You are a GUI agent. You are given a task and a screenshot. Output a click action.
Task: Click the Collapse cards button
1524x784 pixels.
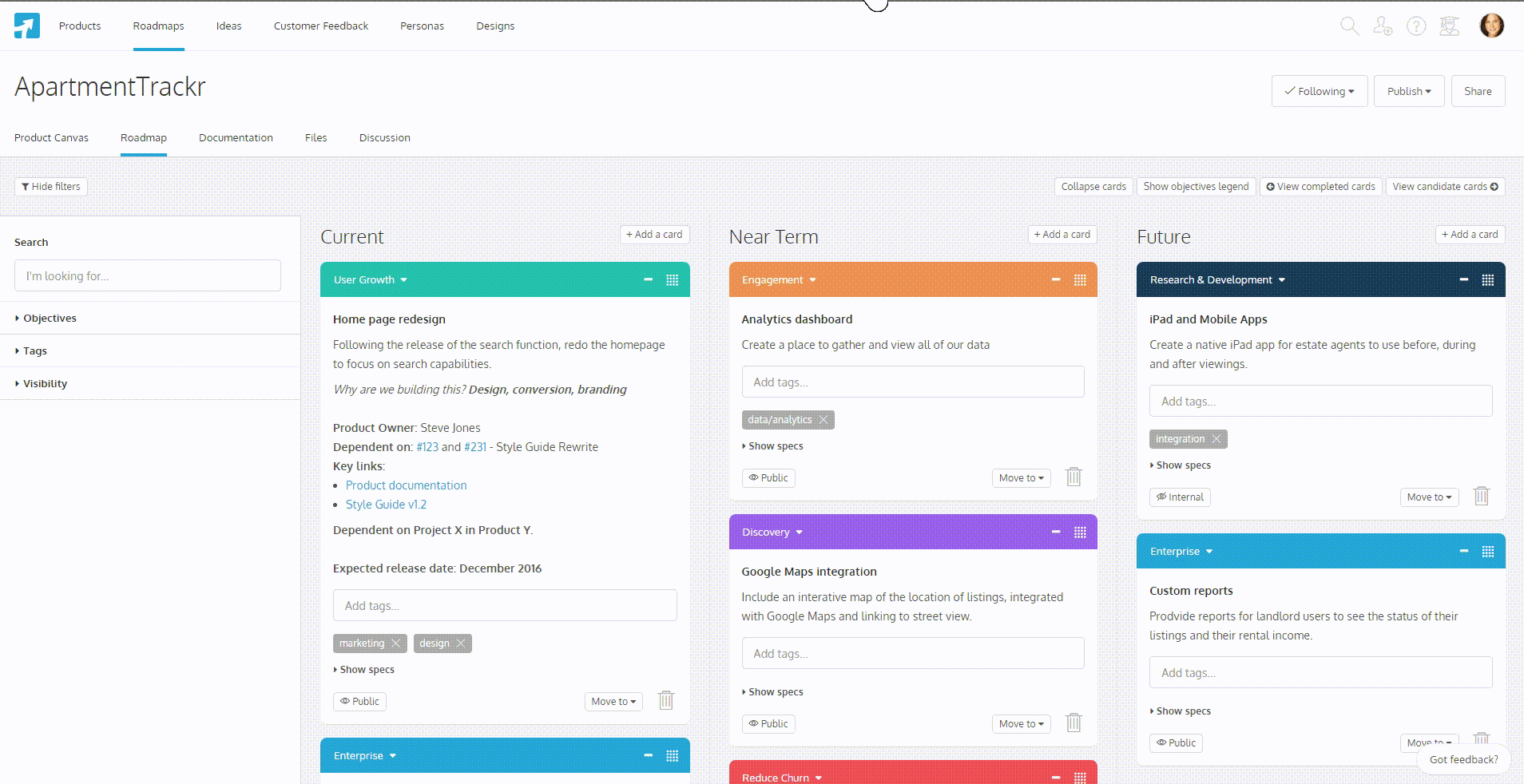1093,187
